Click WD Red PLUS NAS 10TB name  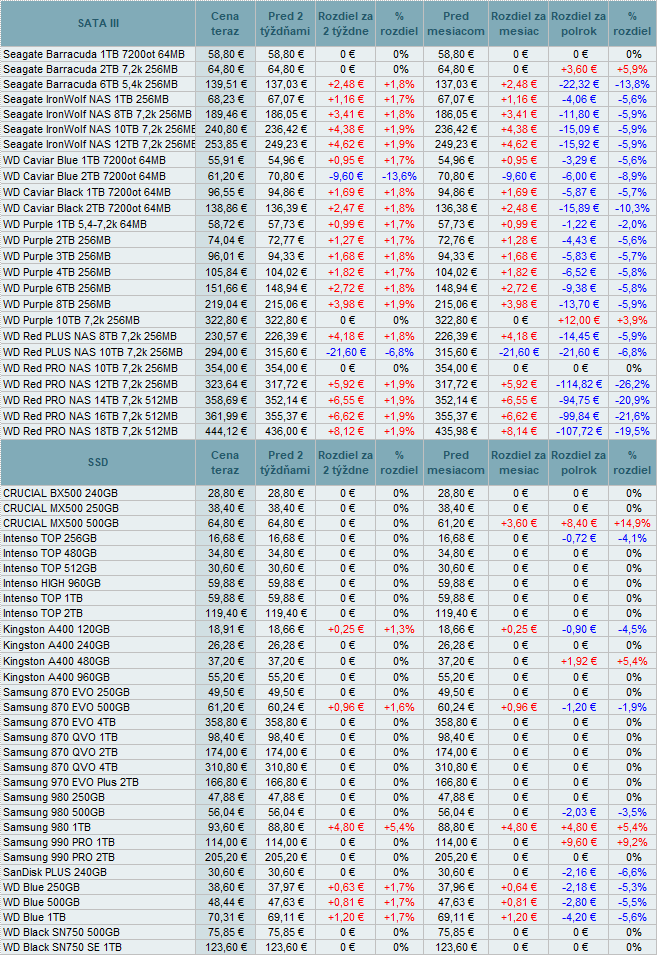[x=93, y=352]
